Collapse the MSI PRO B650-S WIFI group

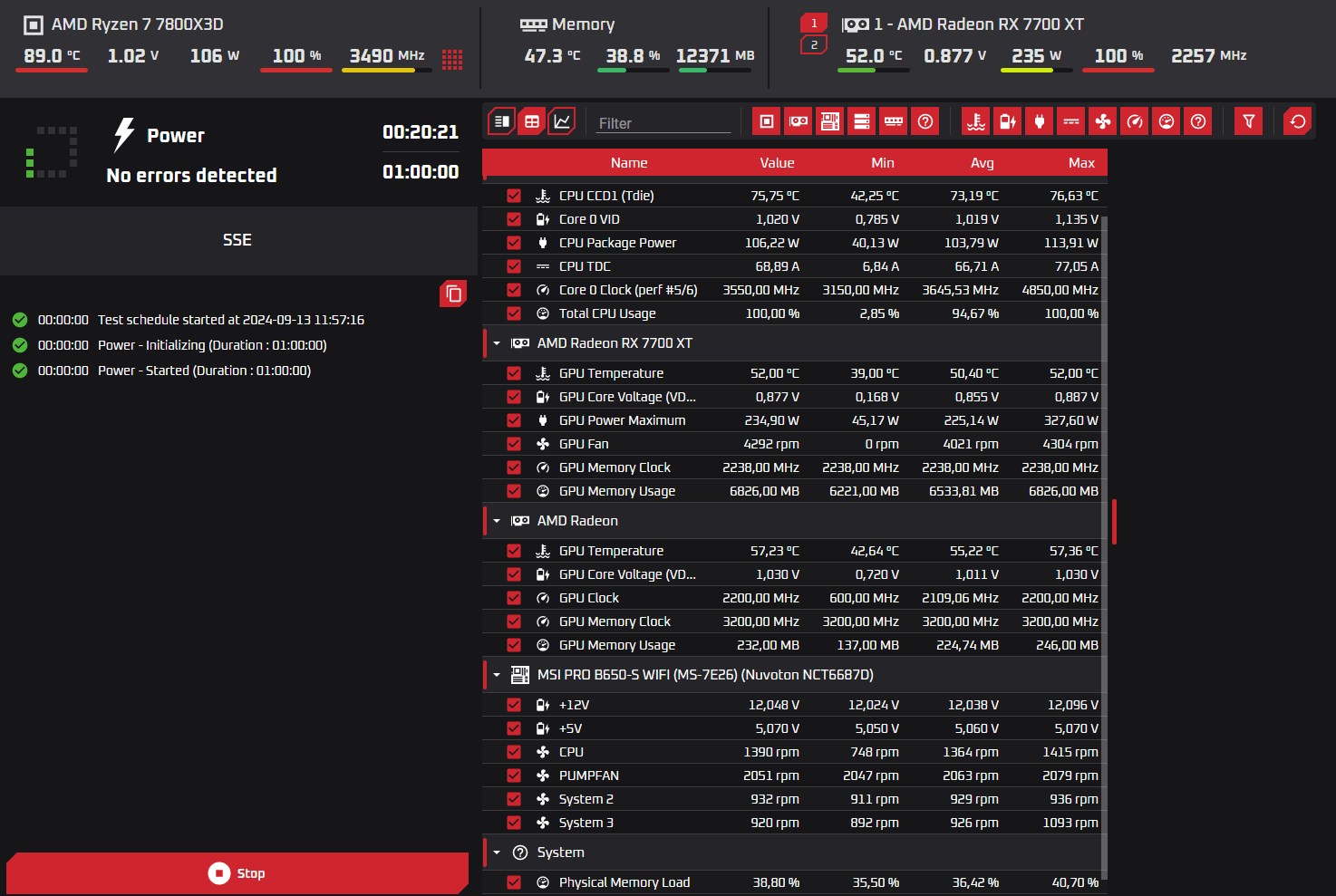tap(497, 675)
